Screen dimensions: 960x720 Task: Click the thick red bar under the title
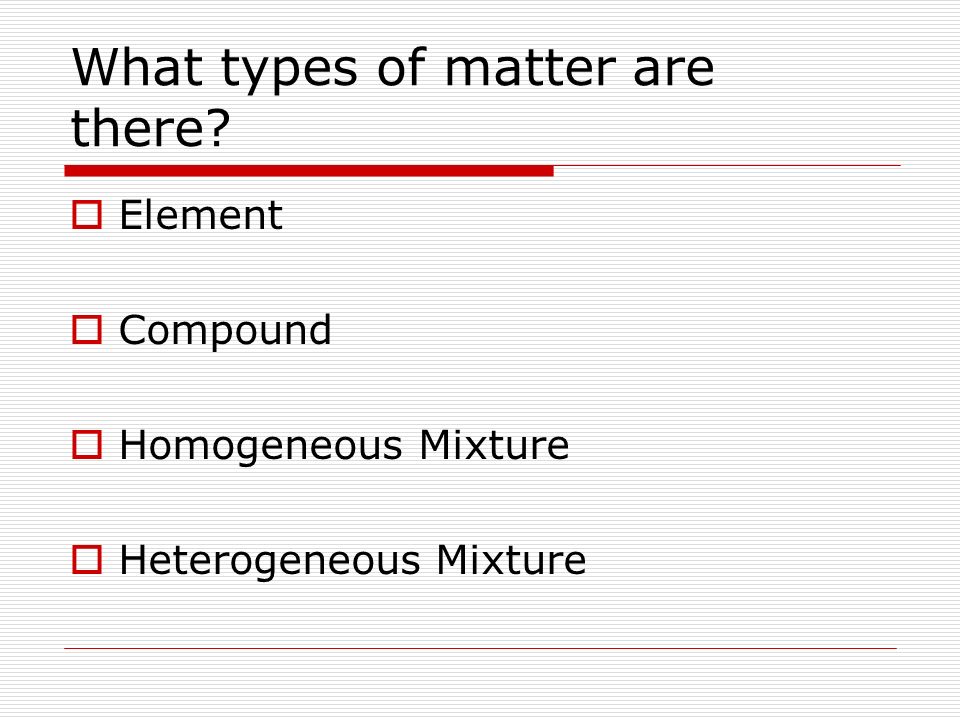pyautogui.click(x=309, y=171)
